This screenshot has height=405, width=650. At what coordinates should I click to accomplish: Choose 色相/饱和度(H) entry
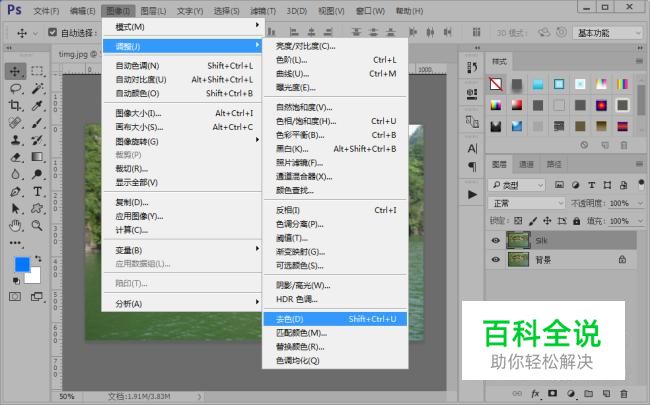pos(335,121)
